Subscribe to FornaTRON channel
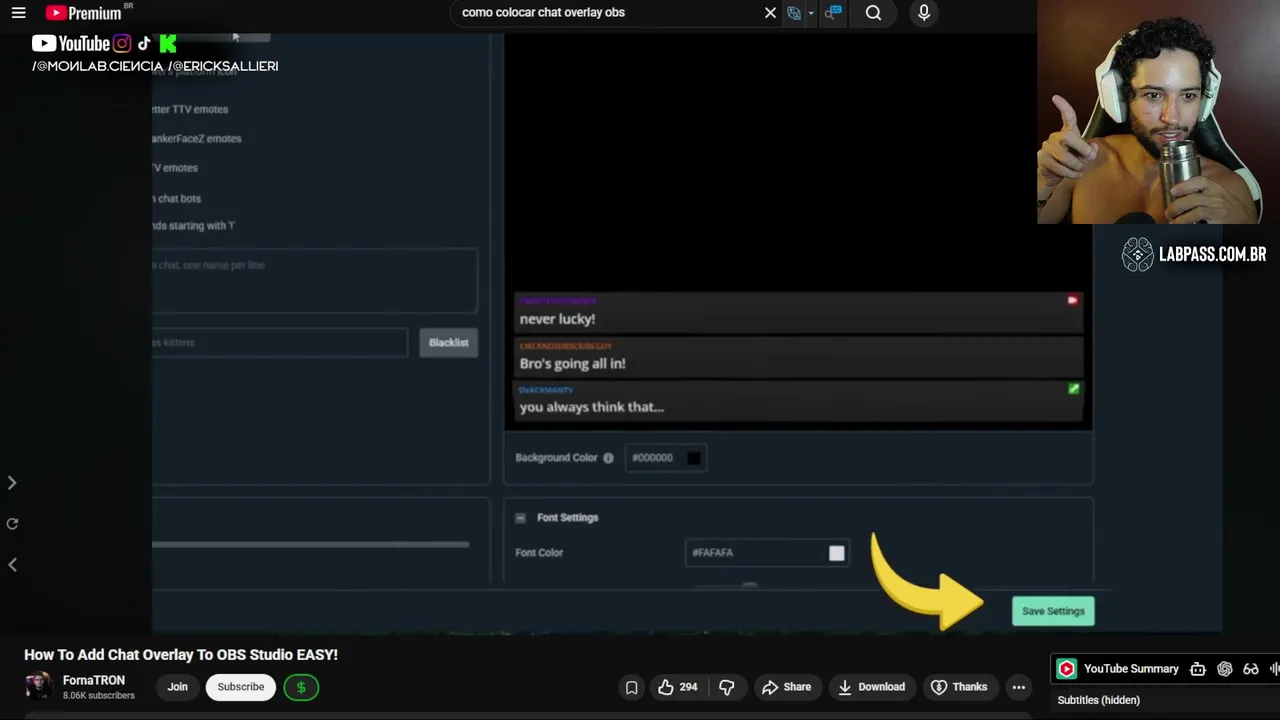Viewport: 1280px width, 720px height. pos(241,687)
